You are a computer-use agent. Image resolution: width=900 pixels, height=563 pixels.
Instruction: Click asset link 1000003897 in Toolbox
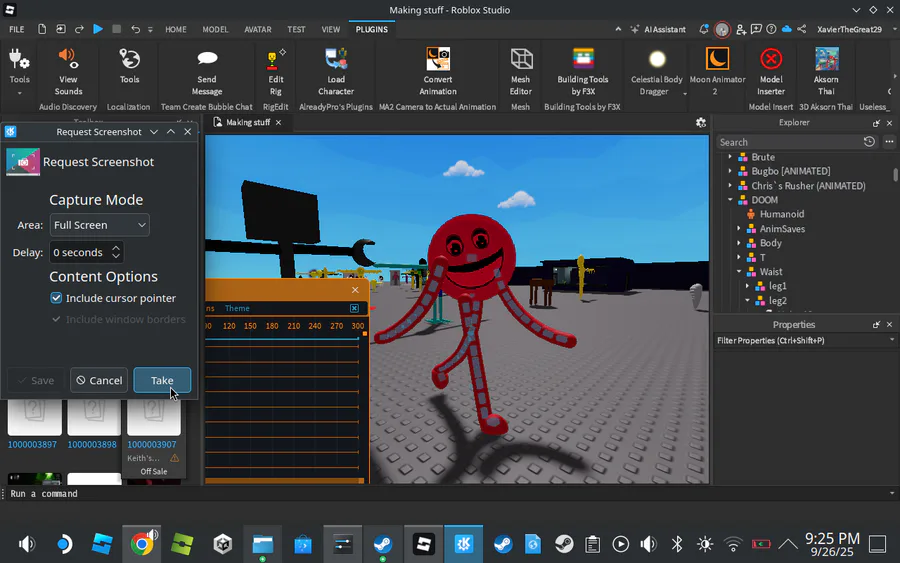coord(32,444)
